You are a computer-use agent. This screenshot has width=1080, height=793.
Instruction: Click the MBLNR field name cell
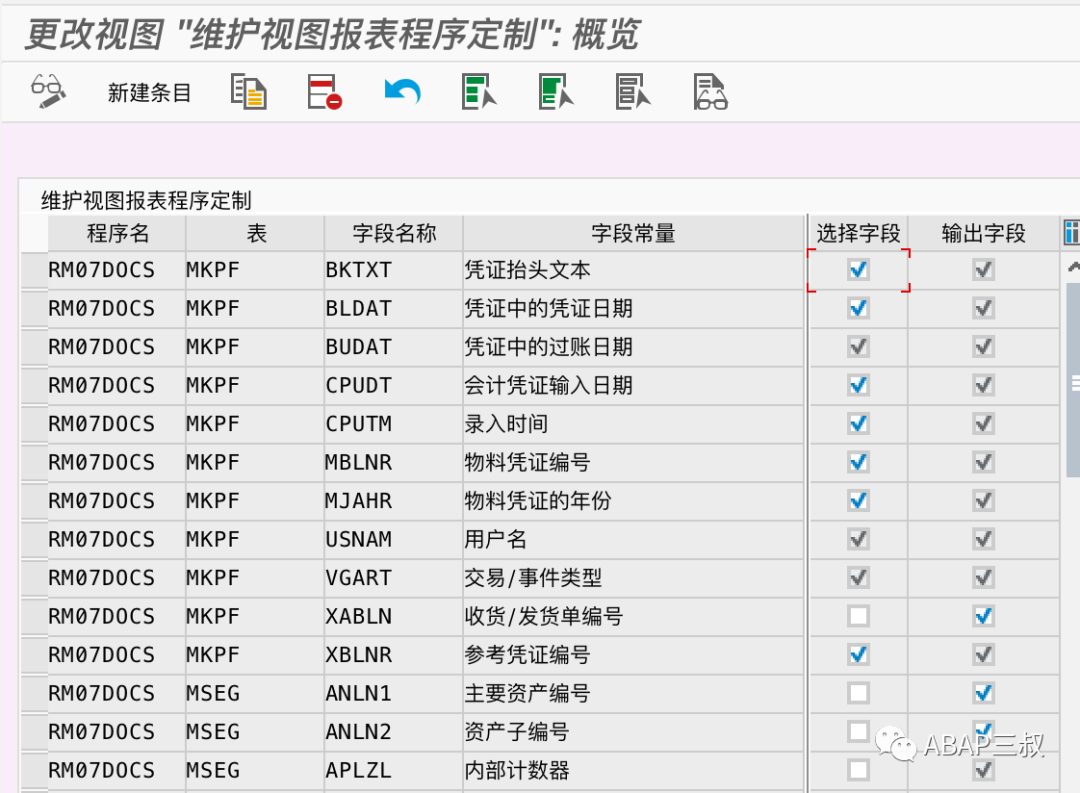point(394,462)
